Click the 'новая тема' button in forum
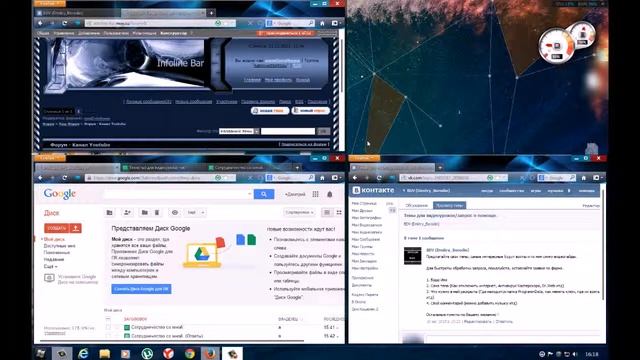The width and height of the screenshot is (640, 360). (x=270, y=111)
